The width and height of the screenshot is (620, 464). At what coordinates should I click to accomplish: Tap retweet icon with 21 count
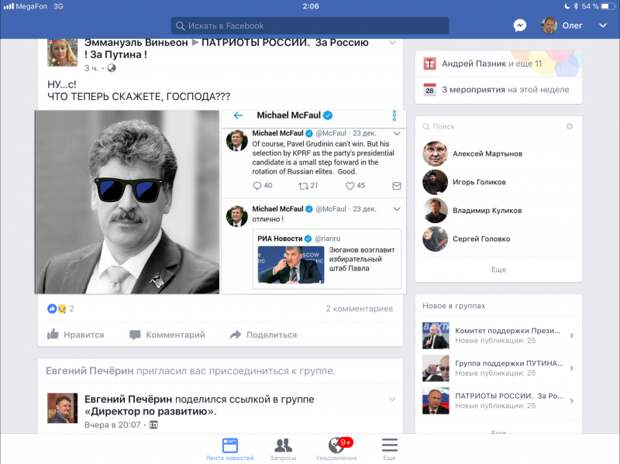(x=303, y=186)
